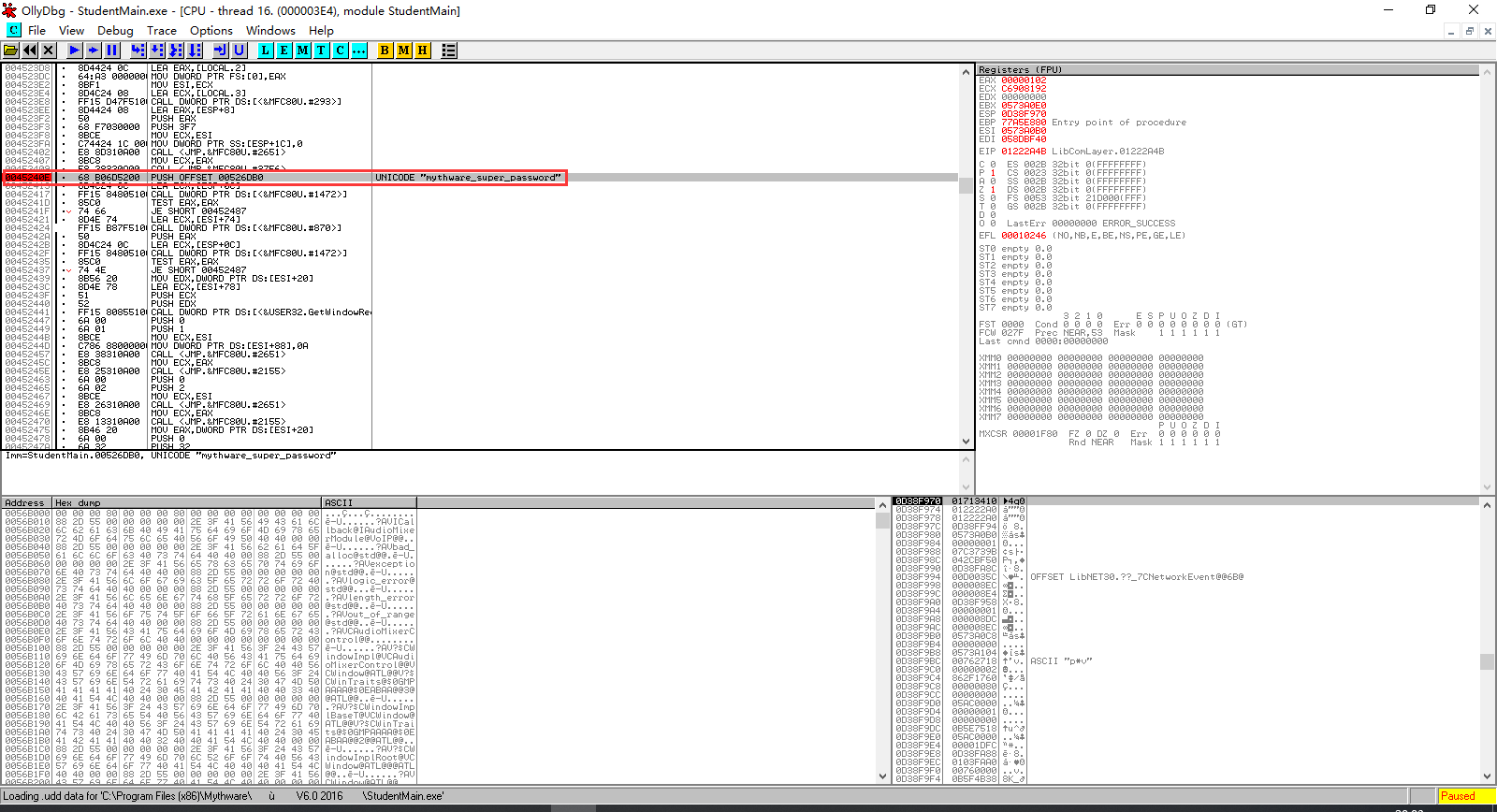Show threads with cyan T icon

point(322,51)
